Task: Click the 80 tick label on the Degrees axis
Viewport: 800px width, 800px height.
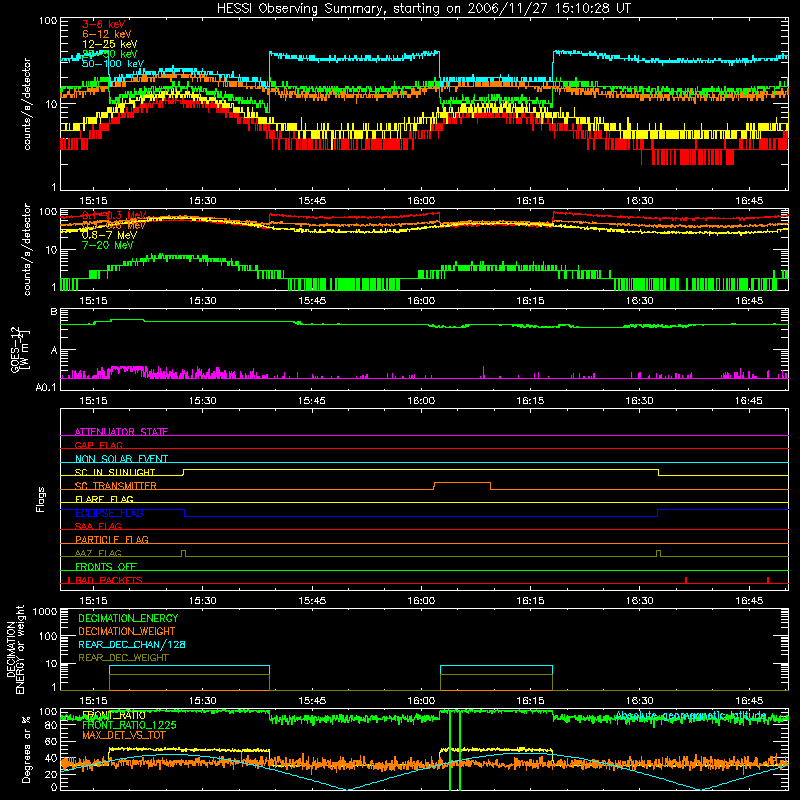Action: click(x=51, y=725)
